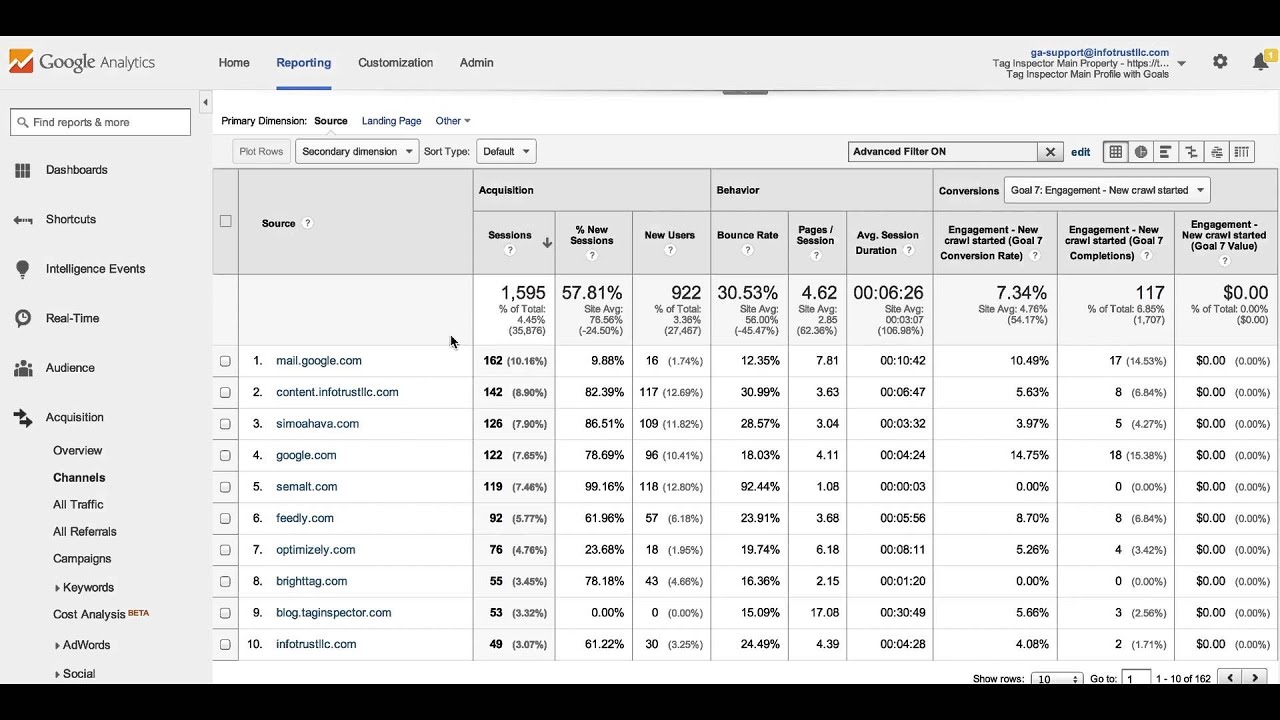Open the Home tab
This screenshot has width=1280, height=720.
pyautogui.click(x=234, y=62)
